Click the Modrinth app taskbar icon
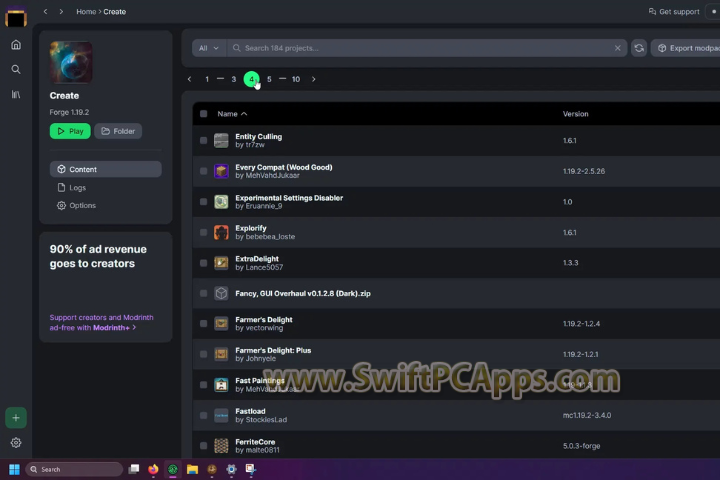The width and height of the screenshot is (720, 480). click(173, 469)
